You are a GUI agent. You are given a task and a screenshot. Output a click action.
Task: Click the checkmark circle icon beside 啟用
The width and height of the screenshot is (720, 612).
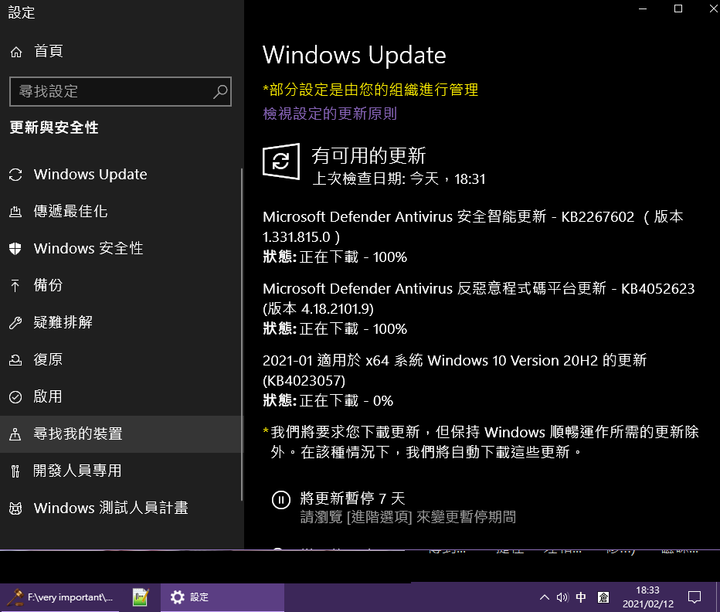coord(16,397)
